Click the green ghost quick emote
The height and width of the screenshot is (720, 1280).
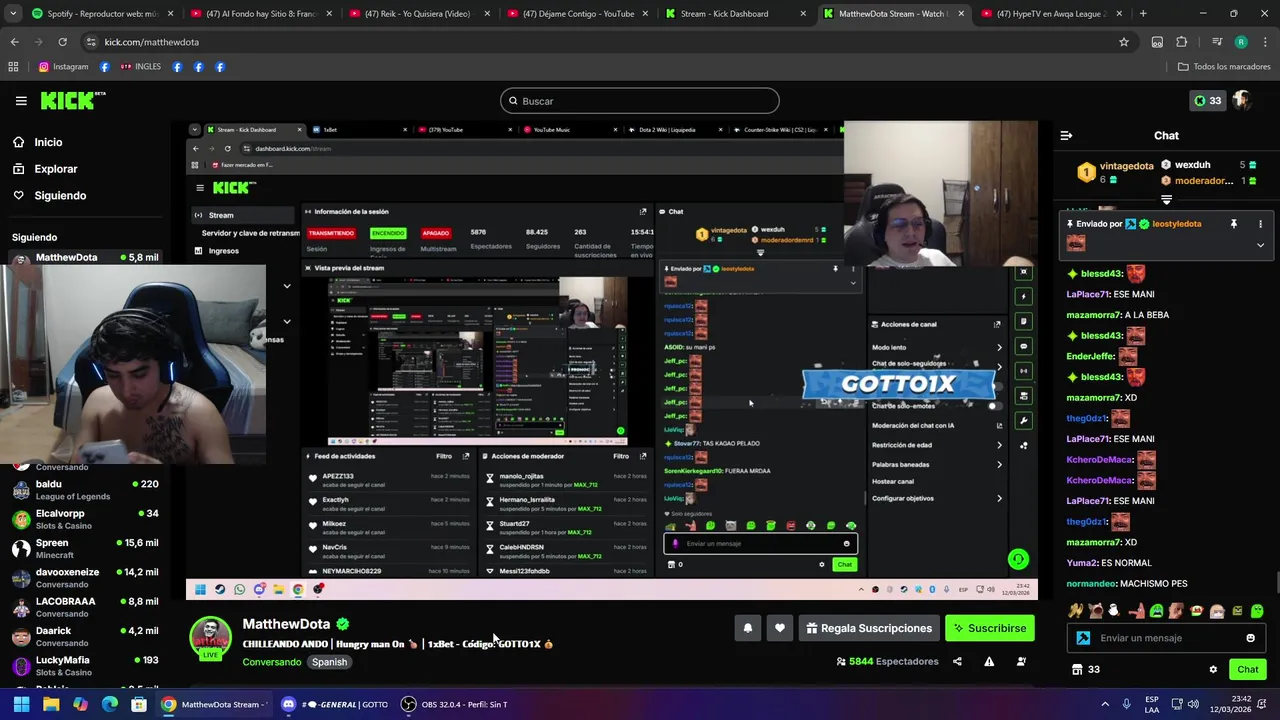coord(1257,611)
